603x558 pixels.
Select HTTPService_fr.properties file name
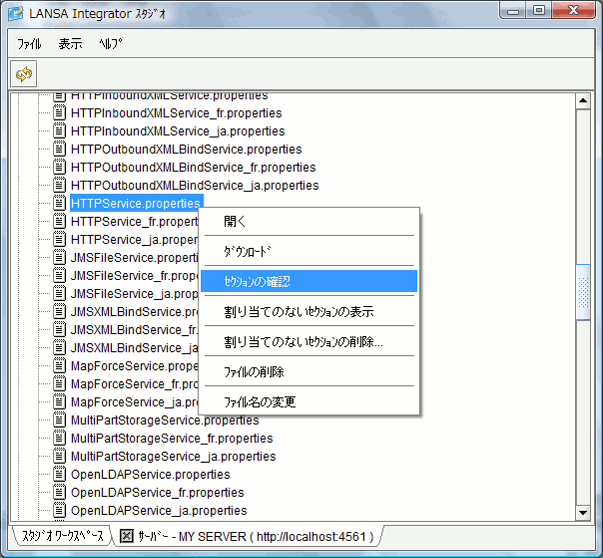tap(135, 222)
